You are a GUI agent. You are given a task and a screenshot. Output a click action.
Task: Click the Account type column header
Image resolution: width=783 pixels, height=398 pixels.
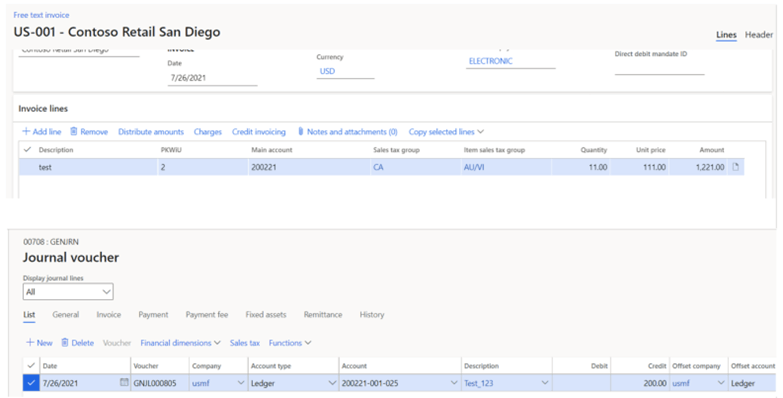coord(271,366)
